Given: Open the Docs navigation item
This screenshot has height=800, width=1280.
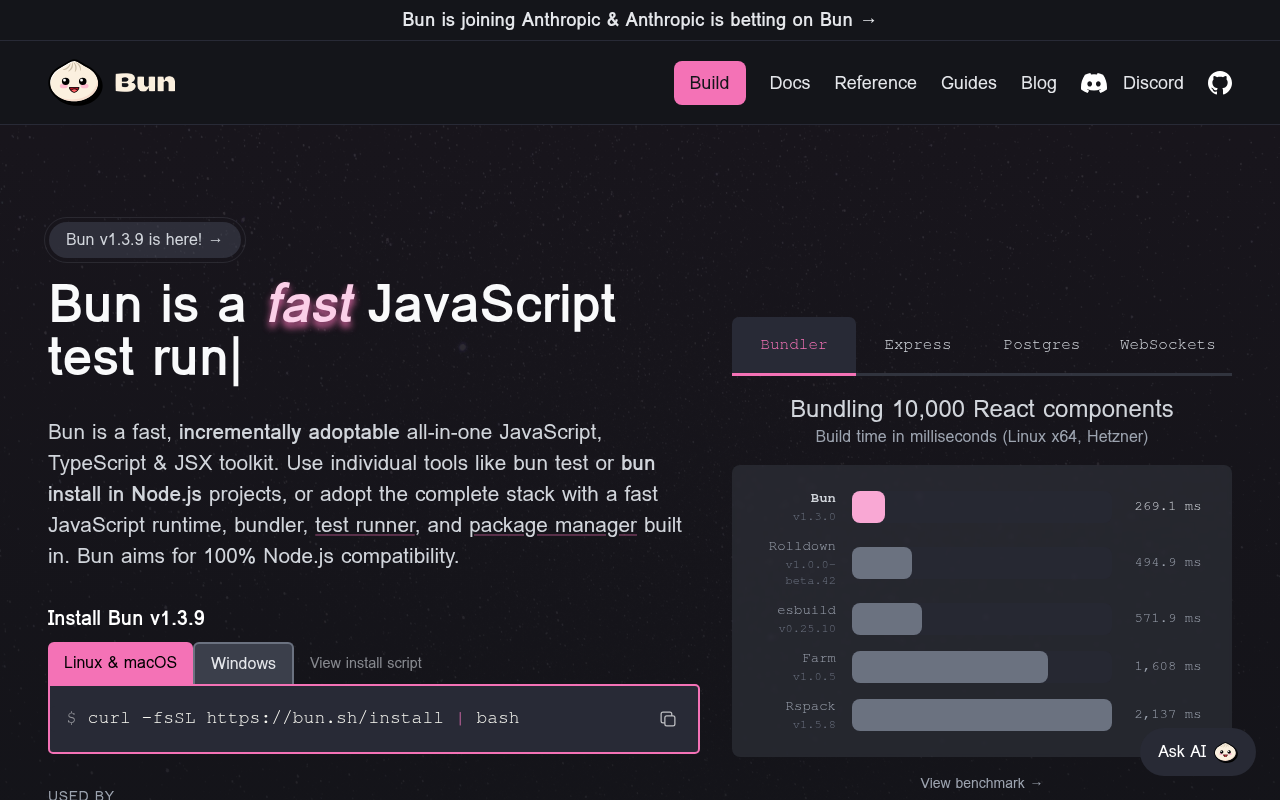Looking at the screenshot, I should click(x=789, y=83).
